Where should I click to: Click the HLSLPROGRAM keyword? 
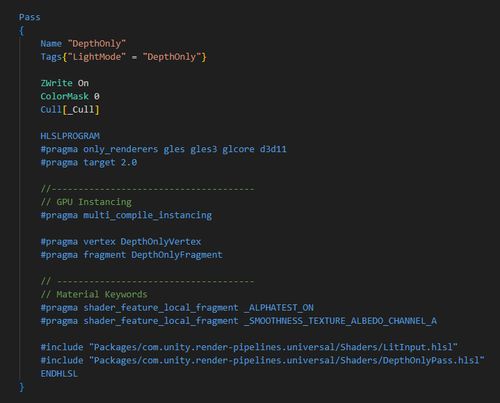coord(70,136)
